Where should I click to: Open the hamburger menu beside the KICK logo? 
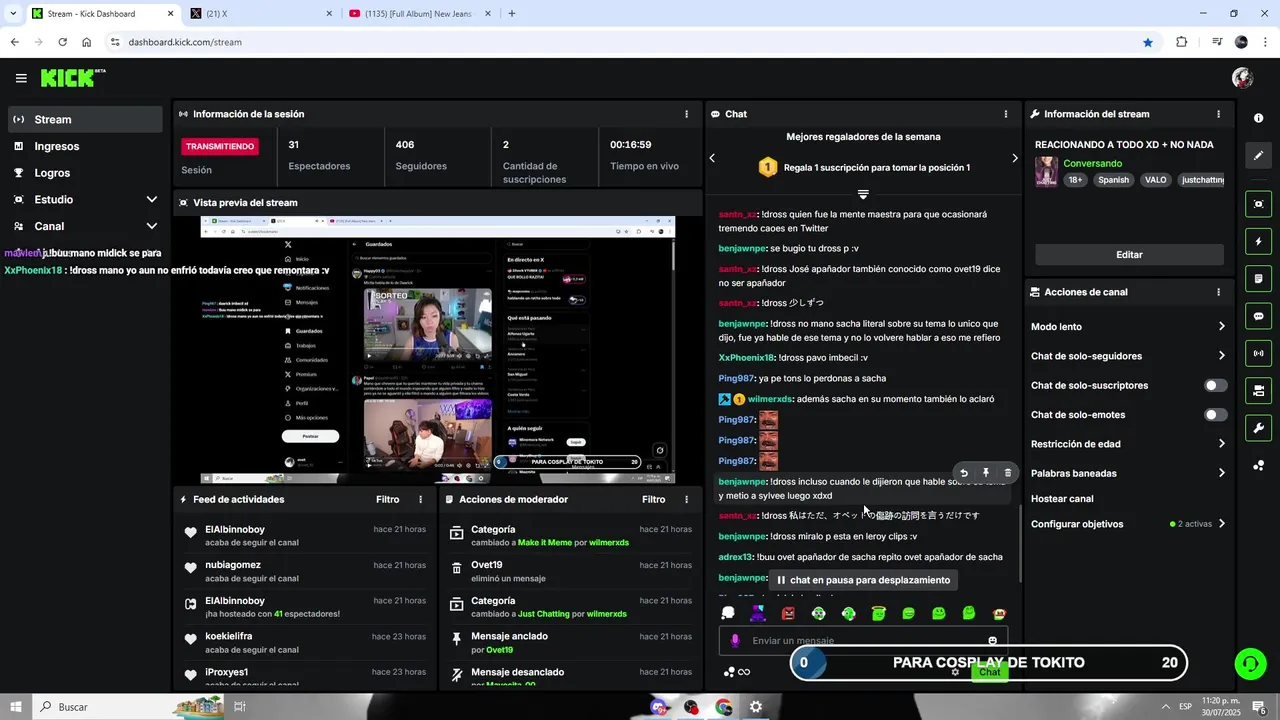coord(21,78)
